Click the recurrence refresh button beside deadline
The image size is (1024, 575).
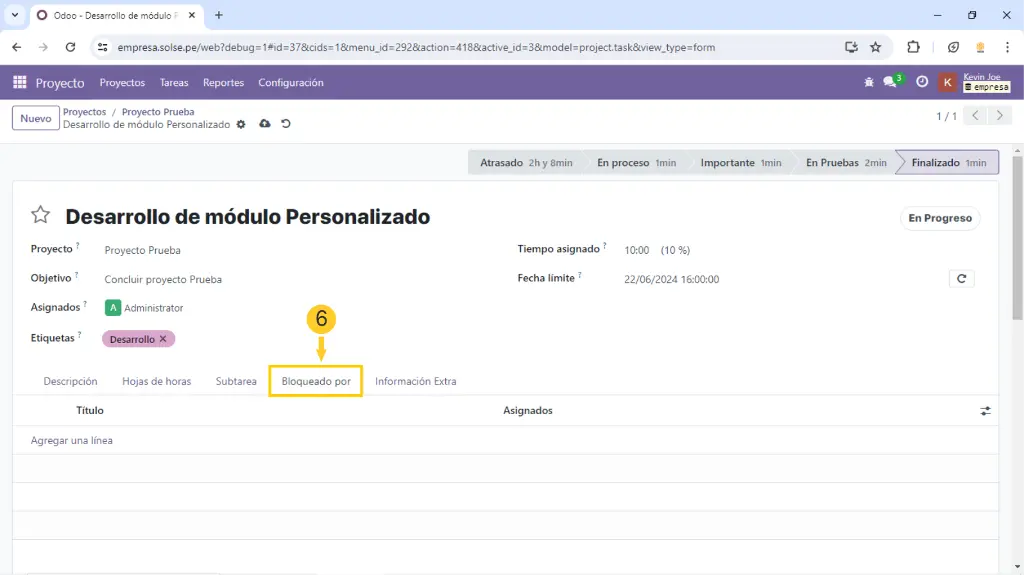click(961, 279)
